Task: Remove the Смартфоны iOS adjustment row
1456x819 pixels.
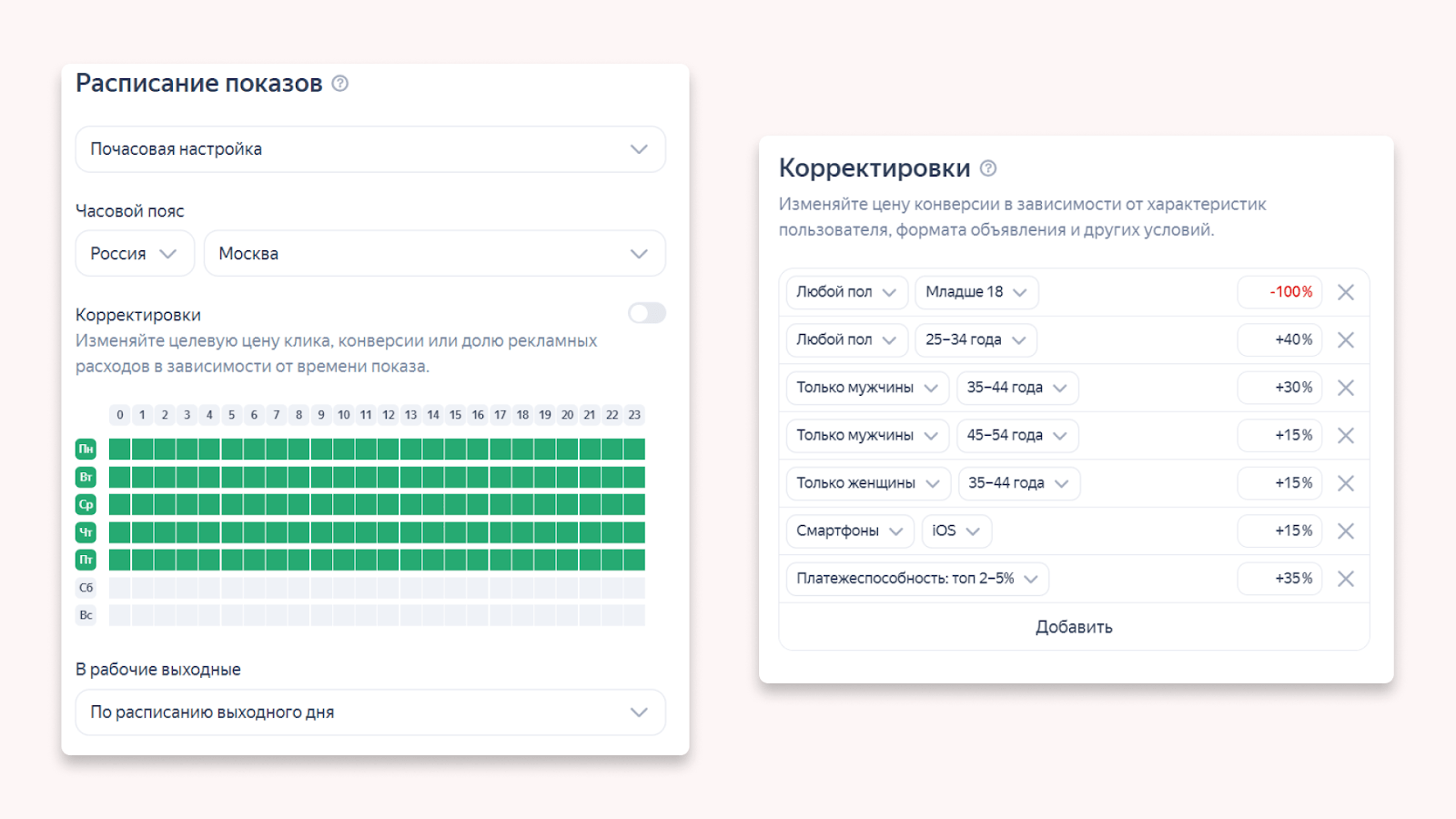Action: pos(1346,531)
